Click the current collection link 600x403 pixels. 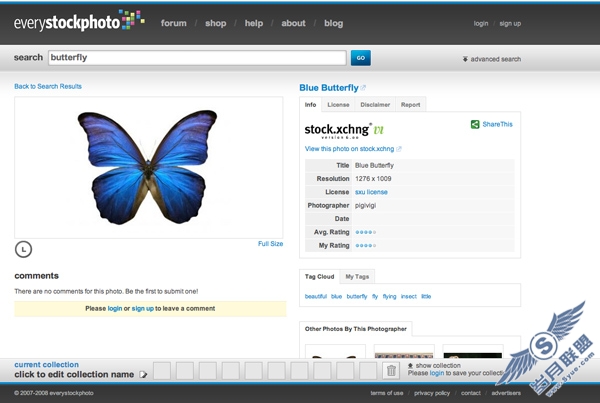point(46,364)
